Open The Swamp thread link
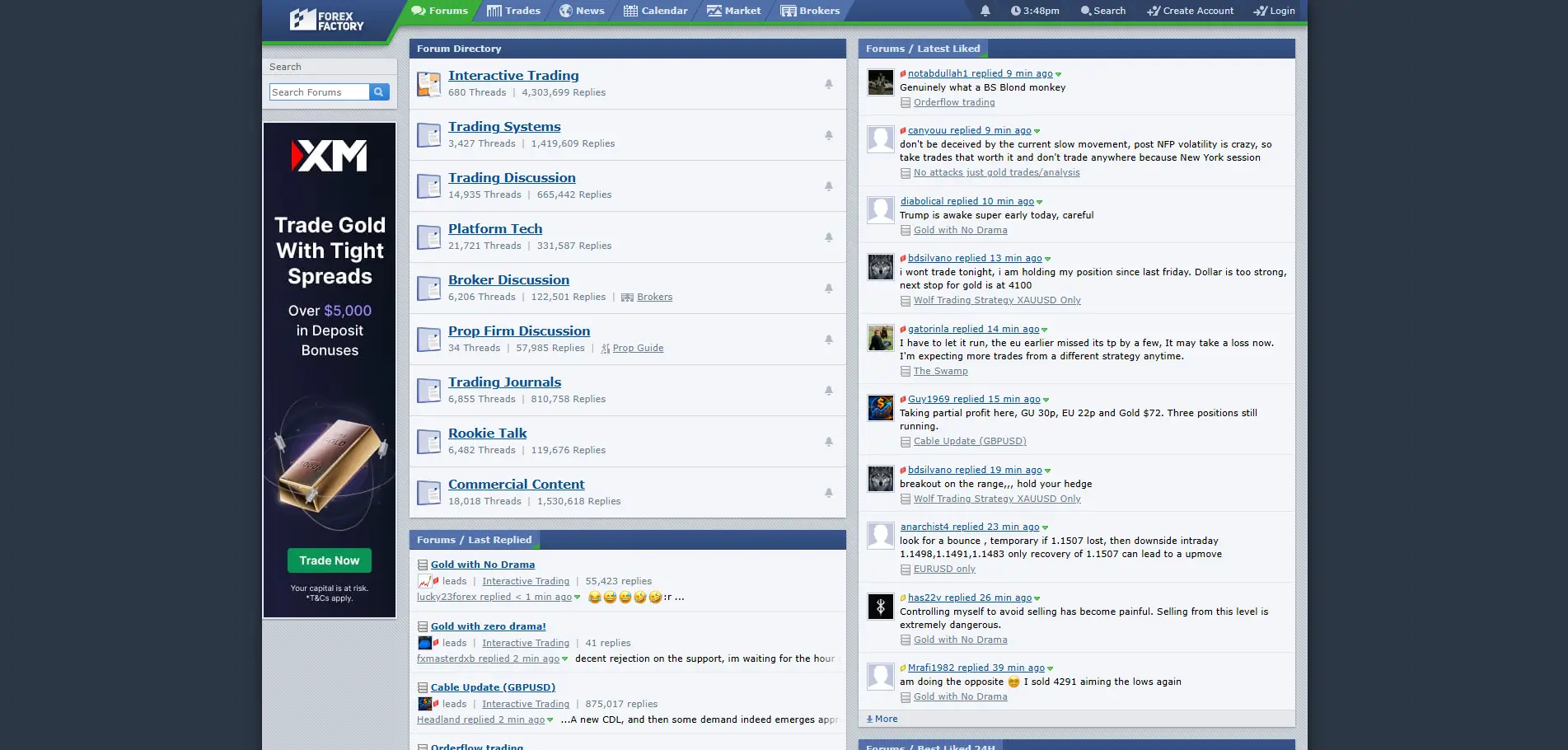Screen dimensions: 1568x750 941,372
